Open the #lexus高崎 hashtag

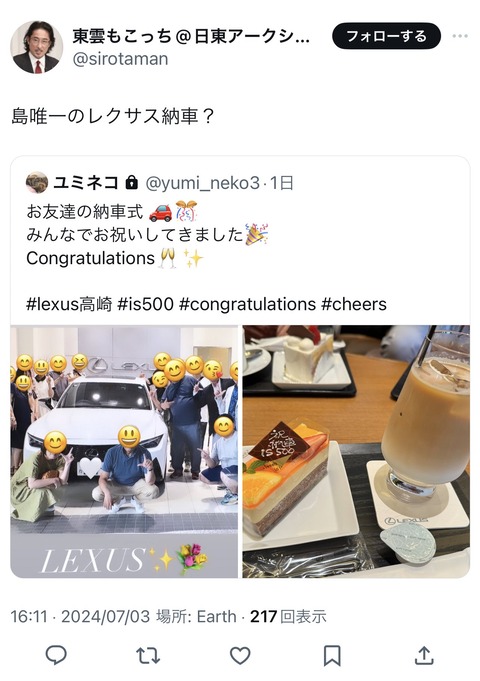pos(69,304)
